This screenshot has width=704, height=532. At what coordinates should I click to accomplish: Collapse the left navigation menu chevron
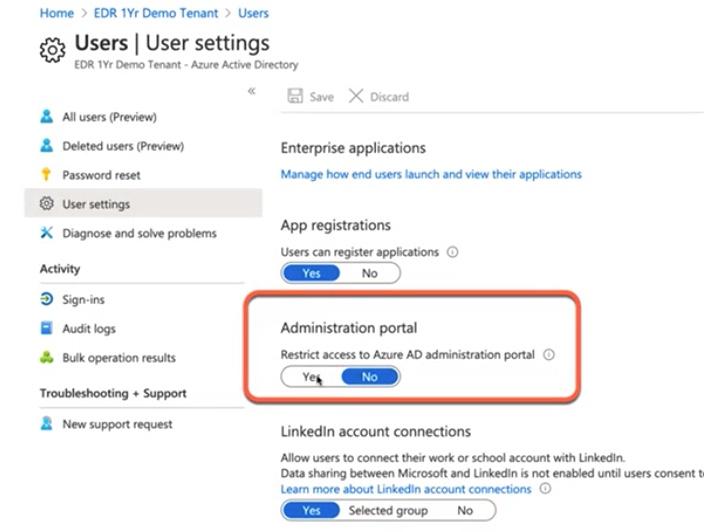[x=252, y=91]
